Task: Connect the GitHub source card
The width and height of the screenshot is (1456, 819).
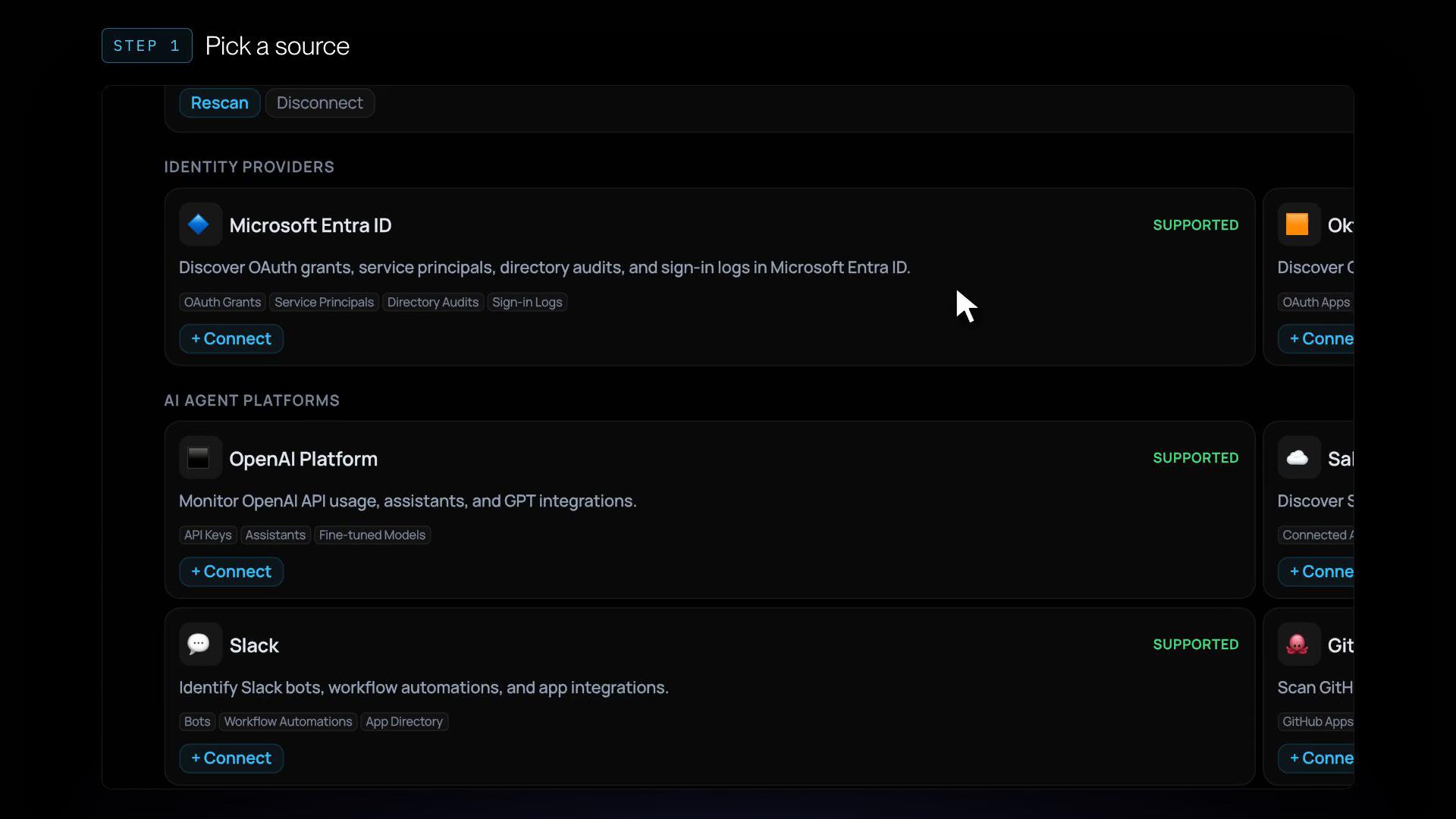Action: [x=1316, y=758]
